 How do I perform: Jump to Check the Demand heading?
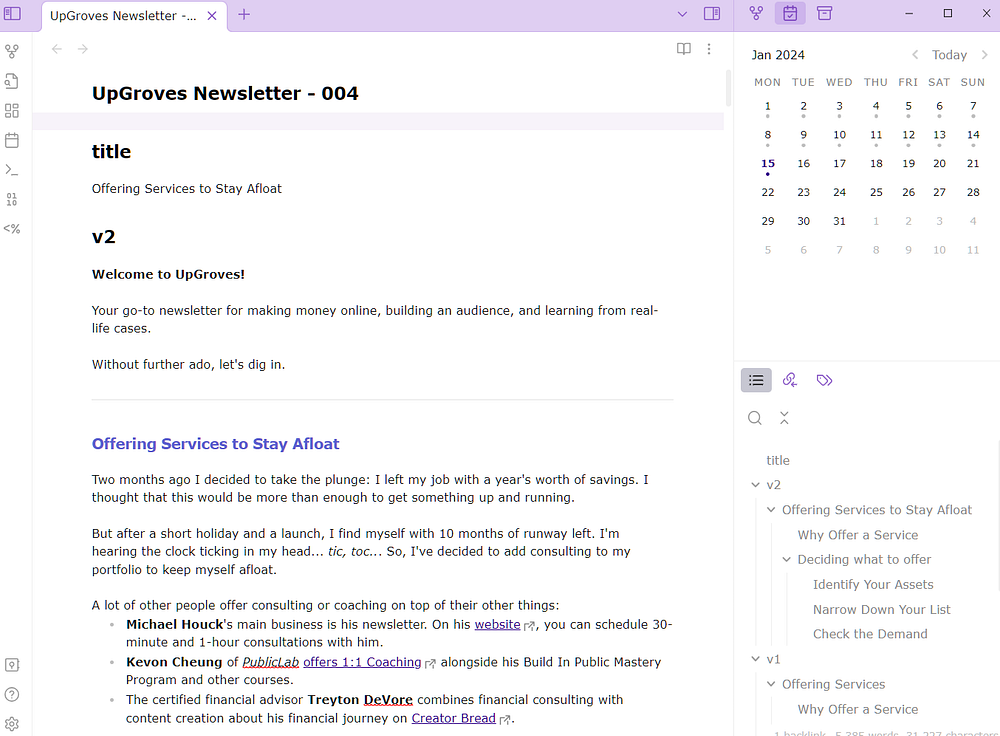coord(870,634)
